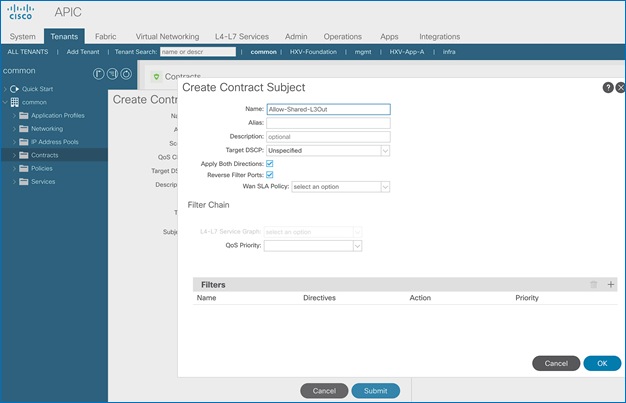Image resolution: width=626 pixels, height=403 pixels.
Task: Click the Action column header
Action: click(420, 298)
